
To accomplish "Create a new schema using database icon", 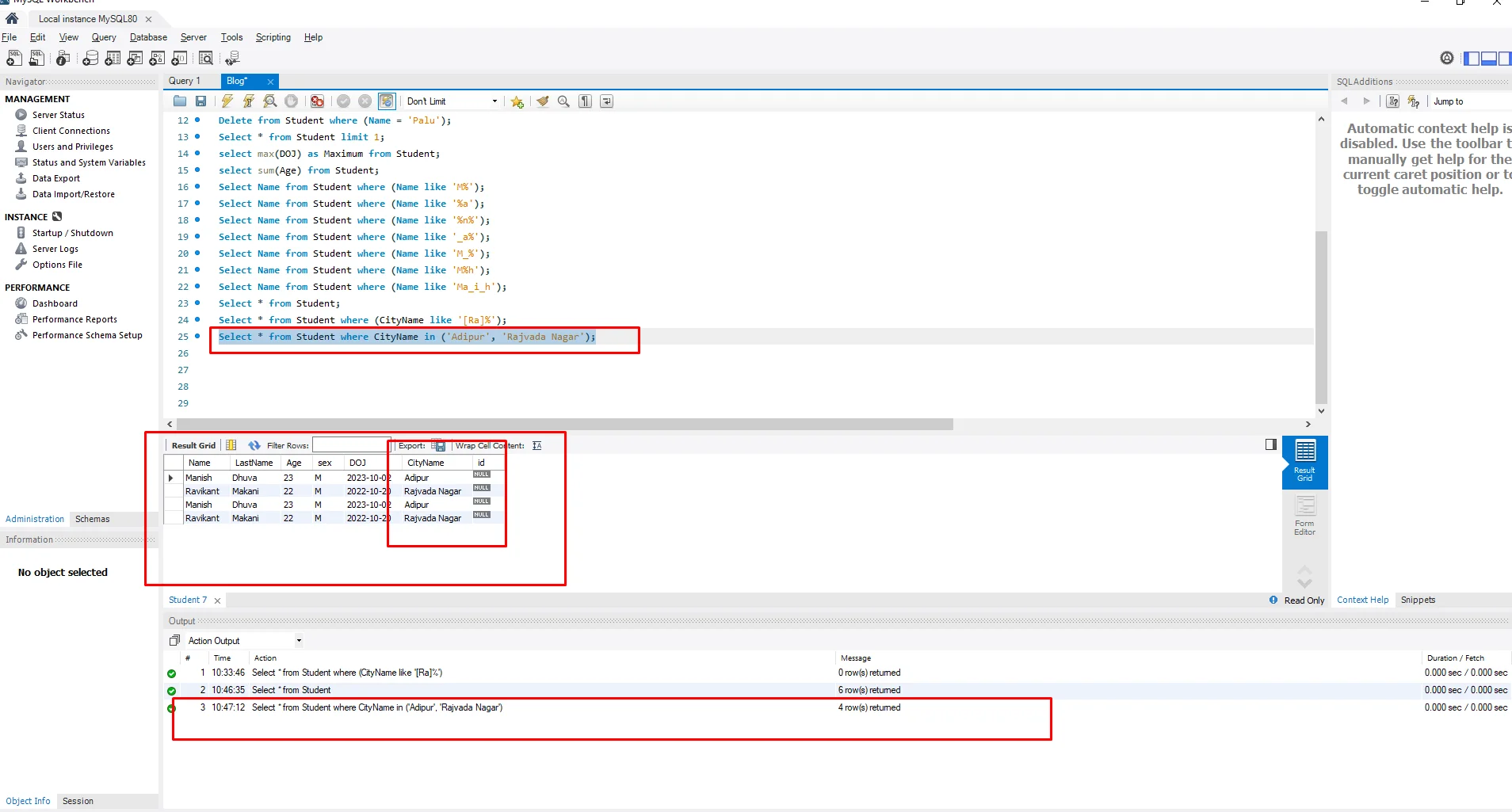I will point(90,59).
